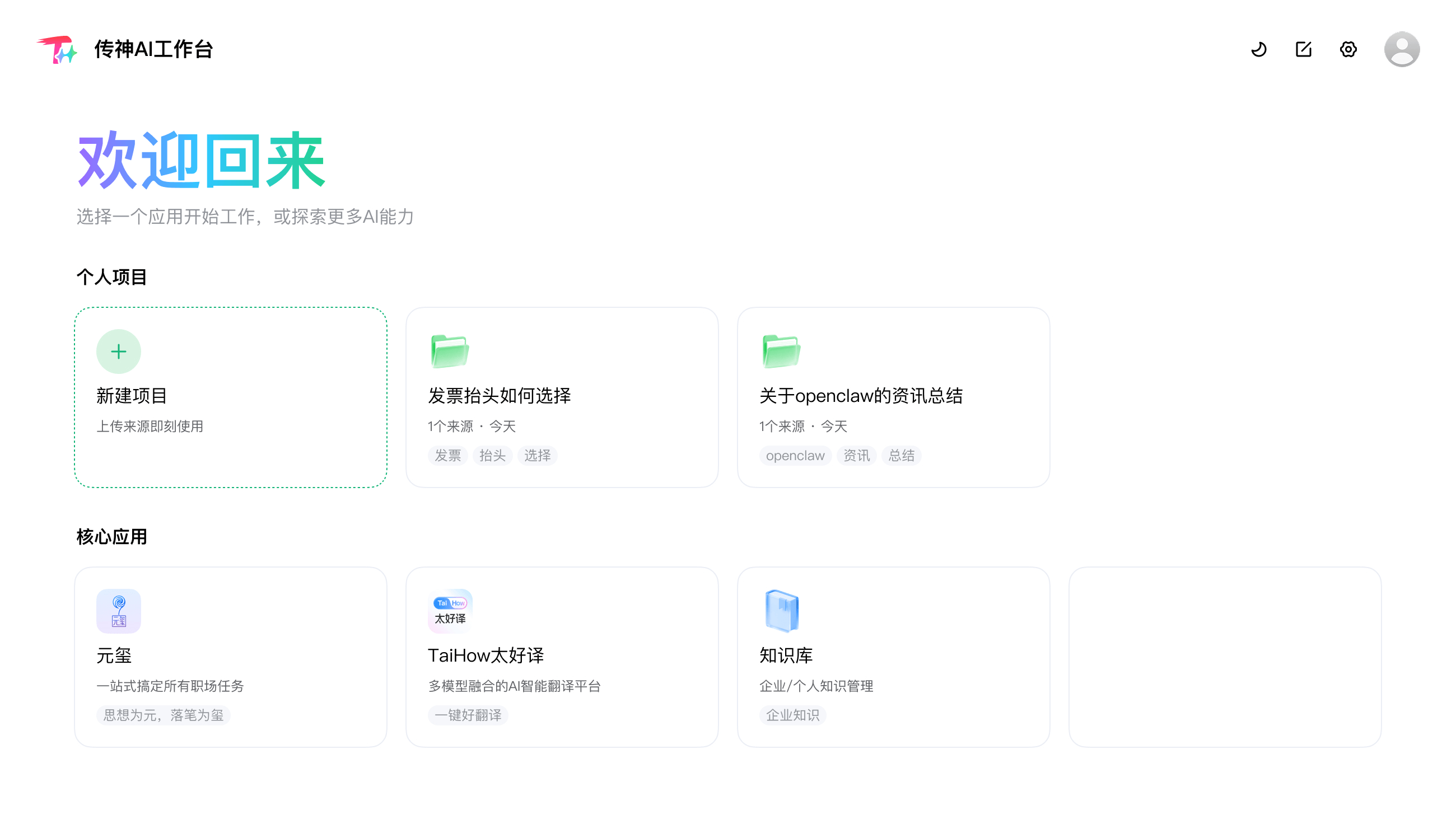The image size is (1456, 815).
Task: Click the 核心应用 section heading
Action: (x=112, y=537)
